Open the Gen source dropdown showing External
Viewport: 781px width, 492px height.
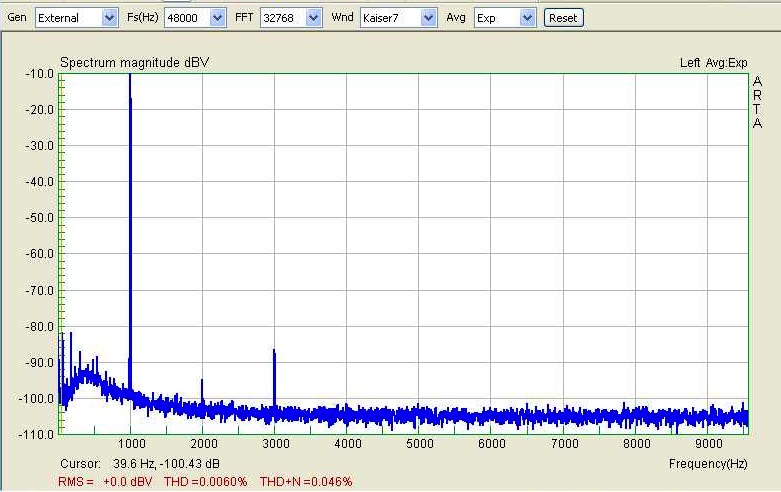pos(76,18)
